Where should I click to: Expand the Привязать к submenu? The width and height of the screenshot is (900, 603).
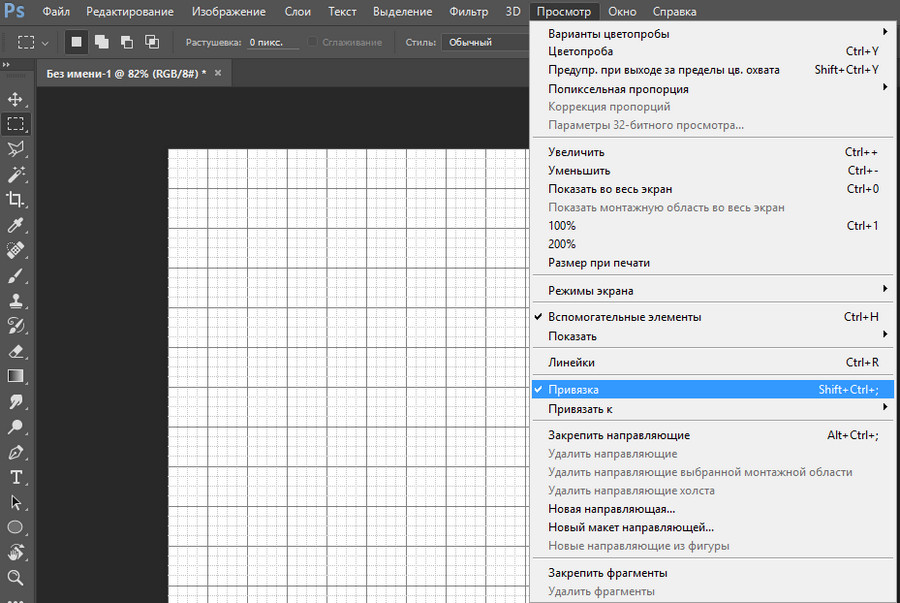coord(713,409)
